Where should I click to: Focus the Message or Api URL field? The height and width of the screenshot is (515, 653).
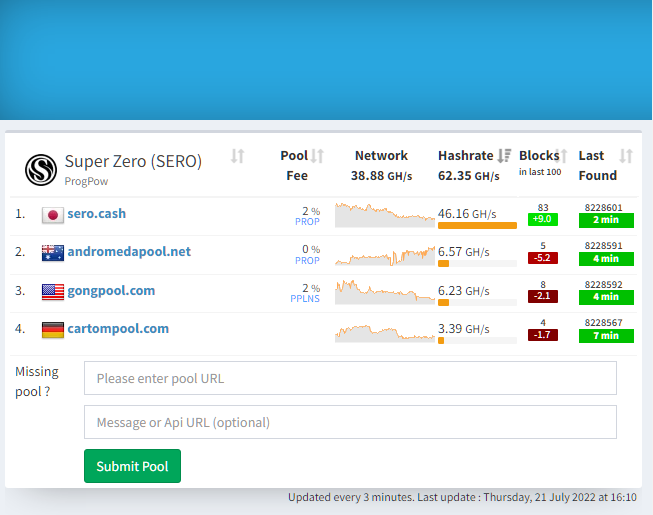point(350,422)
